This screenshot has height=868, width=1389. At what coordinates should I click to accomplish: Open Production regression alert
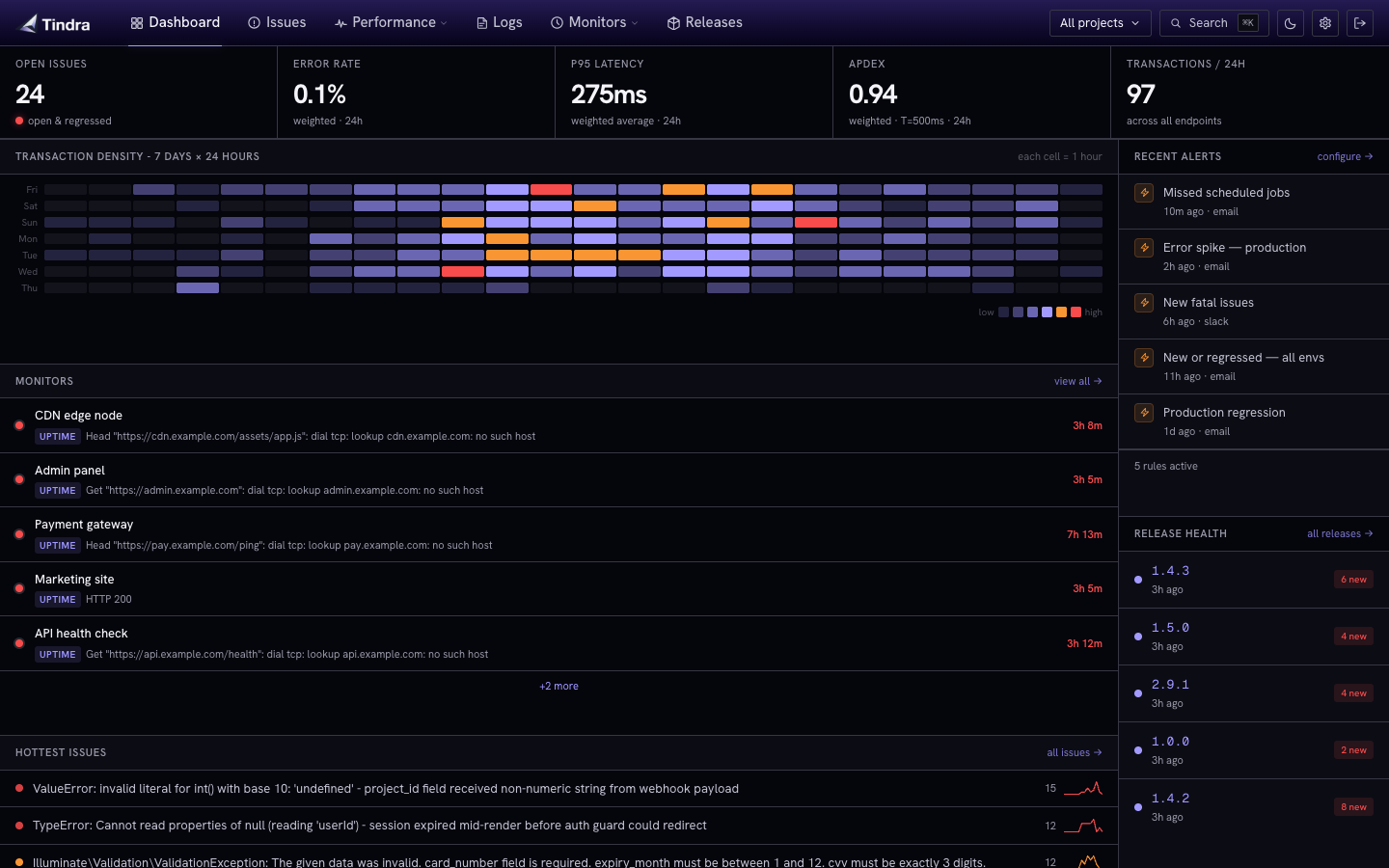click(1254, 421)
